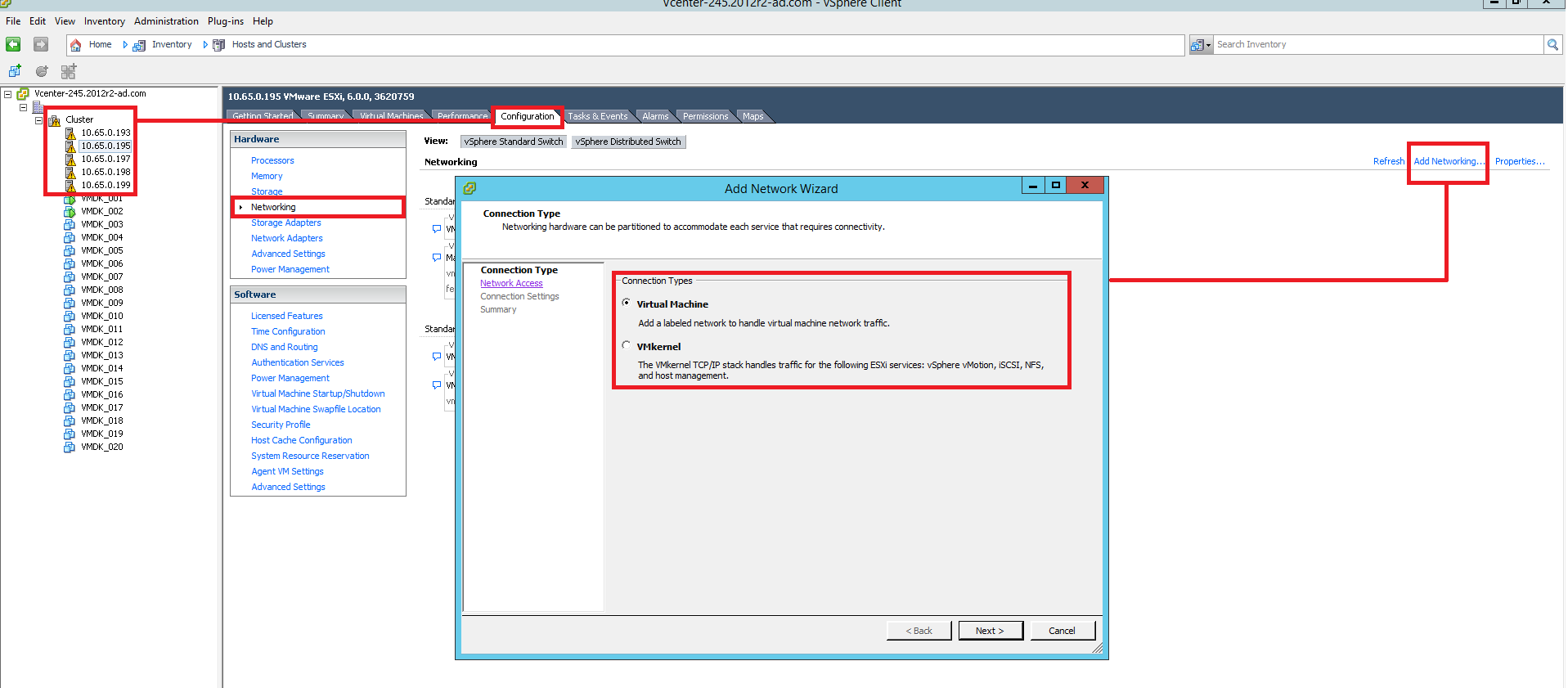
Task: Select the Cluster icon in the tree
Action: point(55,120)
